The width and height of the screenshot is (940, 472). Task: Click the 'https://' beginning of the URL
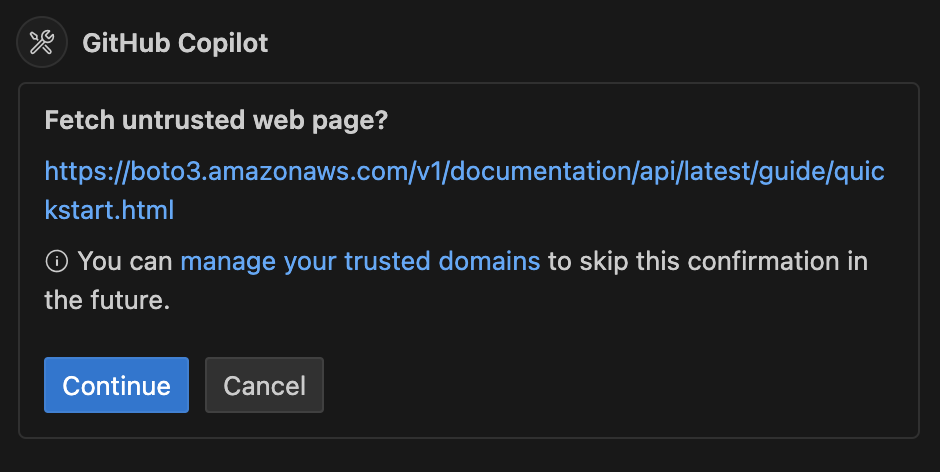(x=87, y=172)
